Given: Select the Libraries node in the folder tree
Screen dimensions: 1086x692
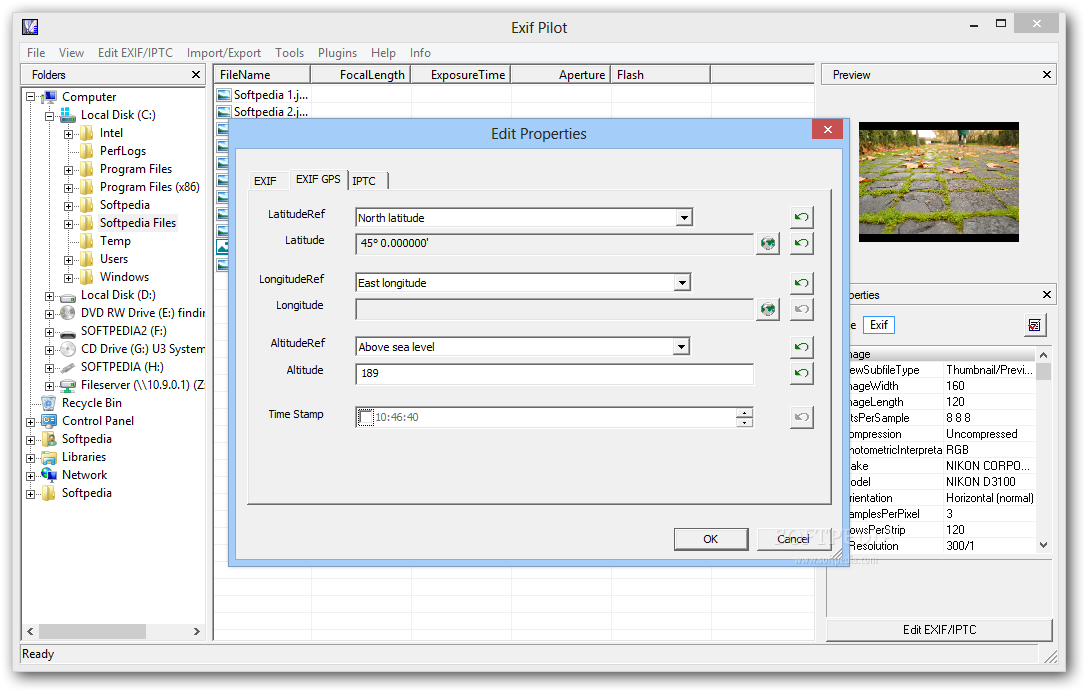Looking at the screenshot, I should [x=84, y=457].
